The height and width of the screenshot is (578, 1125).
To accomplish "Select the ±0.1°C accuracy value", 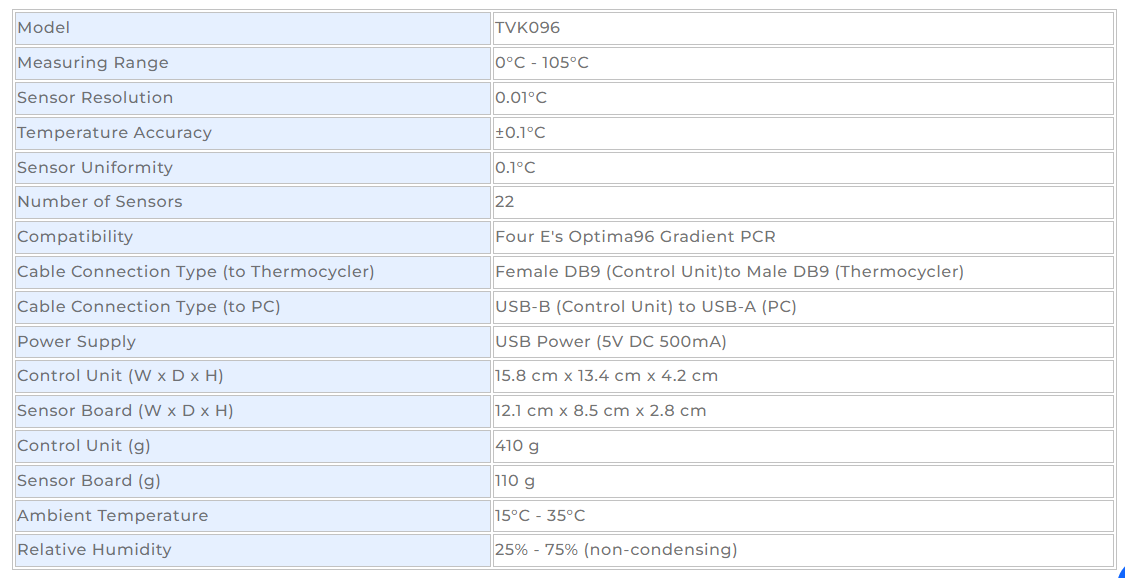I will pyautogui.click(x=520, y=133).
